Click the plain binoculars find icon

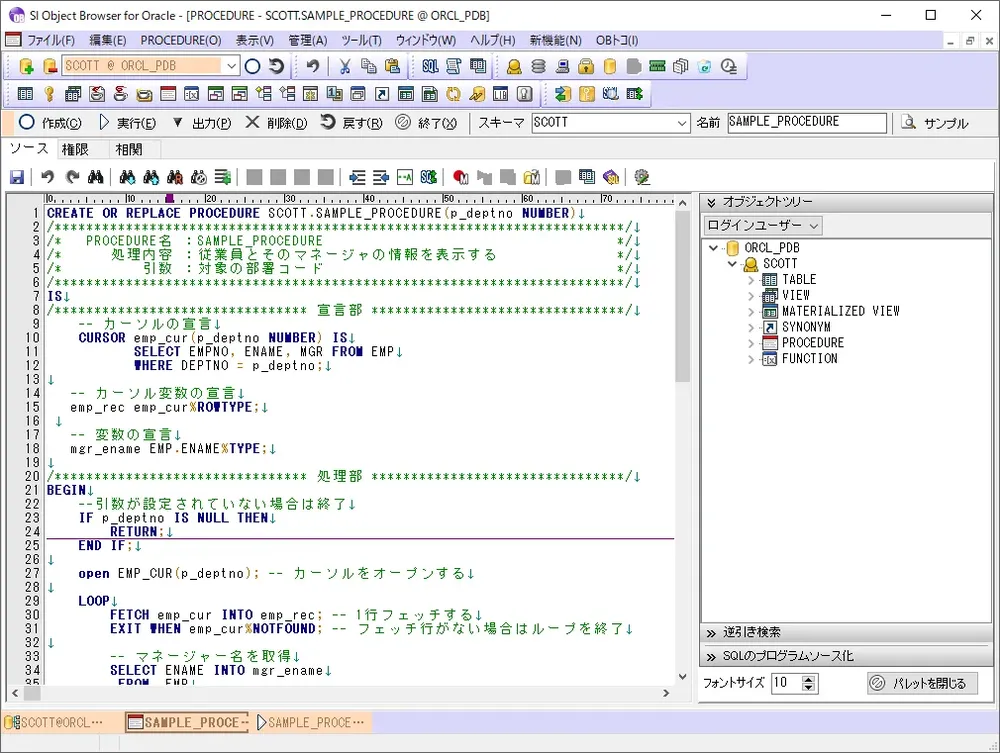[x=96, y=177]
